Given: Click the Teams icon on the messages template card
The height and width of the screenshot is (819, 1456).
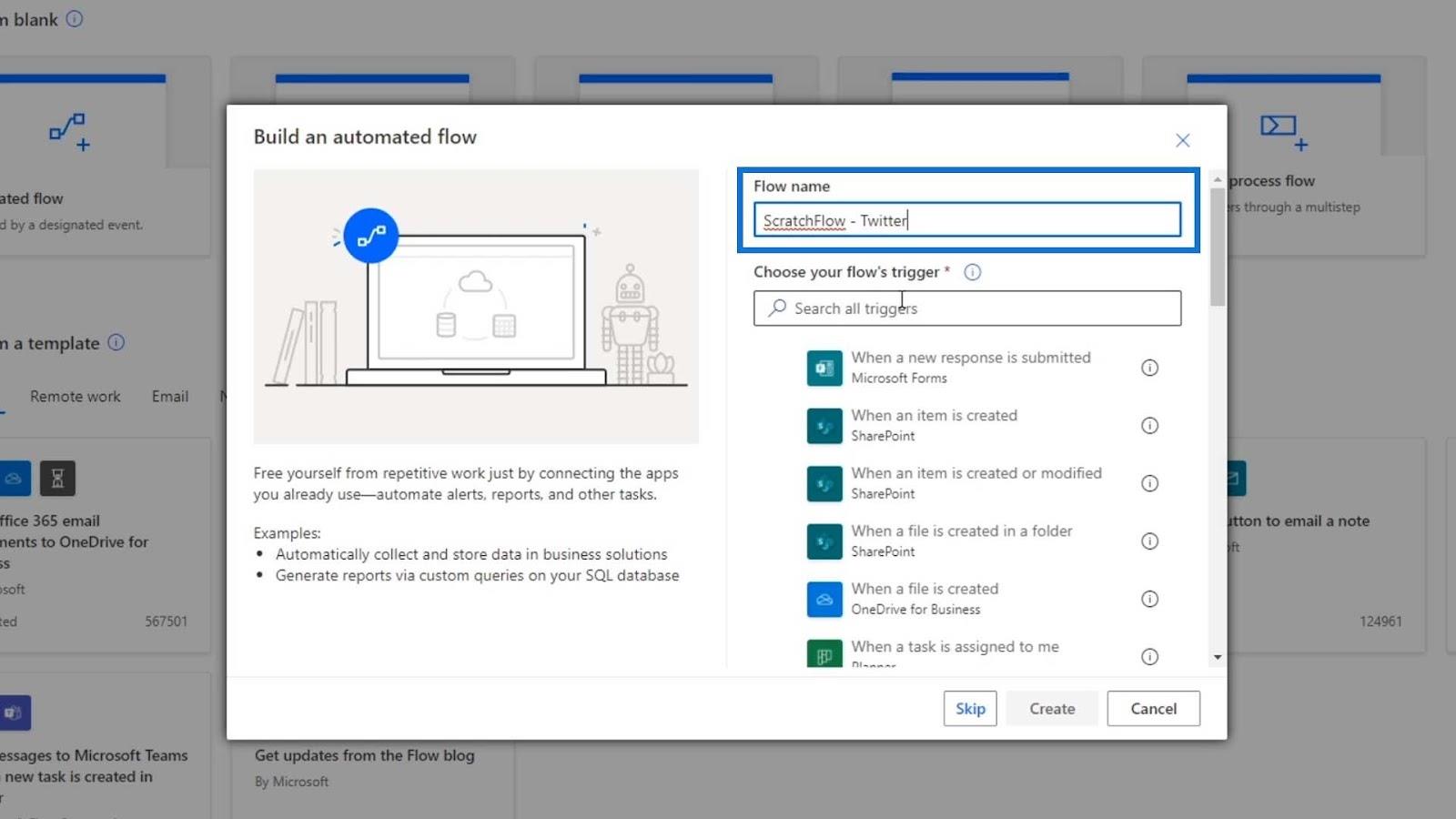Looking at the screenshot, I should click(14, 713).
